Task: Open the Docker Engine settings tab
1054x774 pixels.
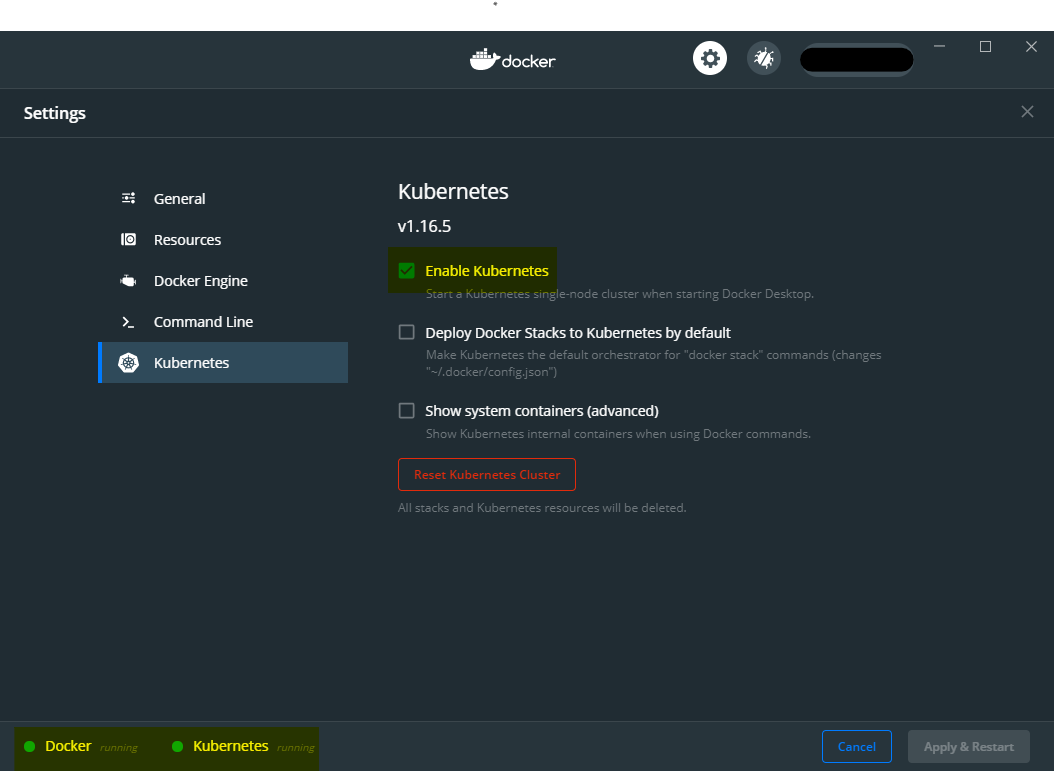Action: coord(223,280)
